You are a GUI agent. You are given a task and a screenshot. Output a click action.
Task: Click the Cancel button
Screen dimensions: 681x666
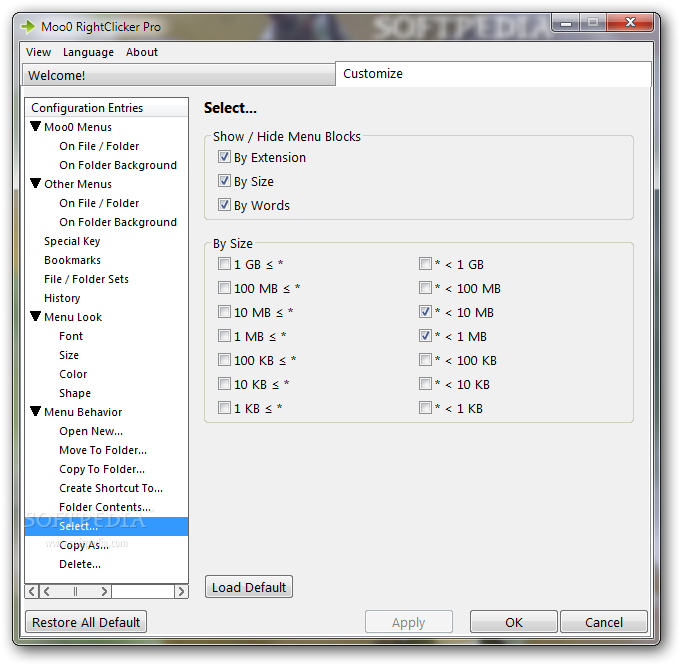[604, 622]
